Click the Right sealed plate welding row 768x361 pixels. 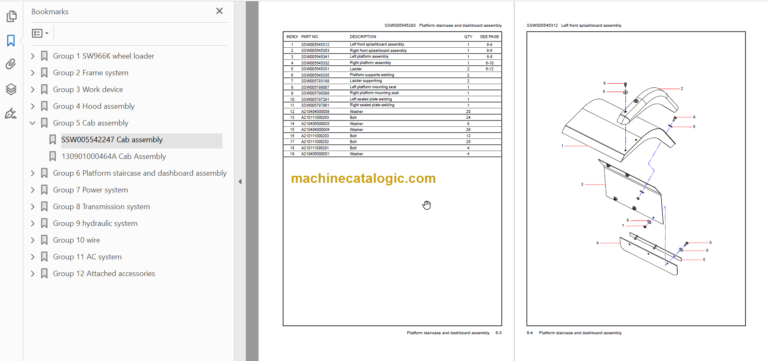point(392,105)
